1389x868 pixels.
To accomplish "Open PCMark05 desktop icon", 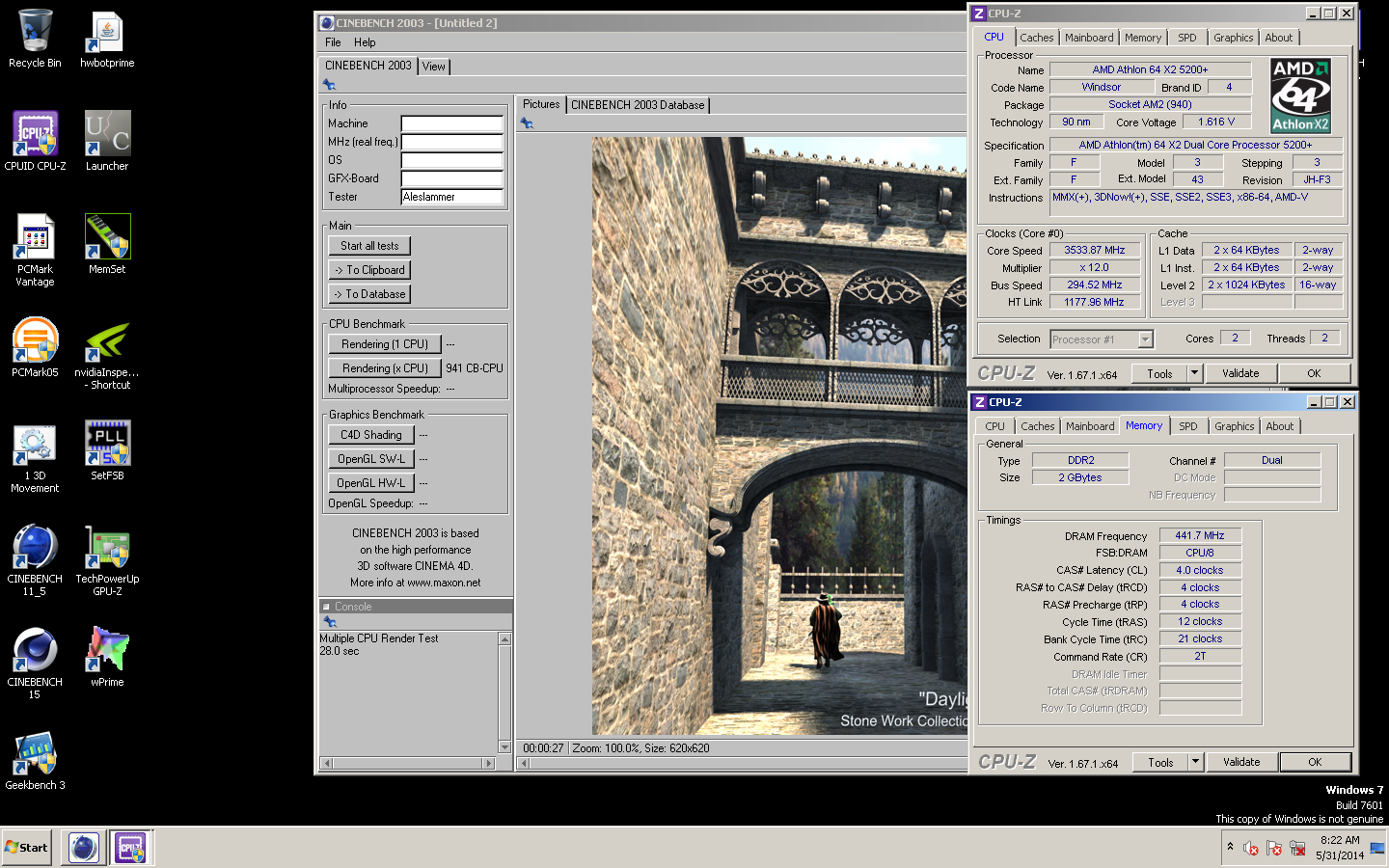I will click(35, 348).
